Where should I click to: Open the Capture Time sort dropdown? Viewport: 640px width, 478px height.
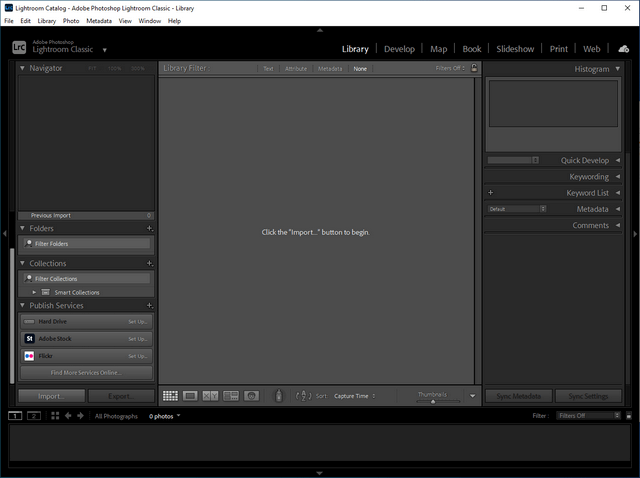354,396
